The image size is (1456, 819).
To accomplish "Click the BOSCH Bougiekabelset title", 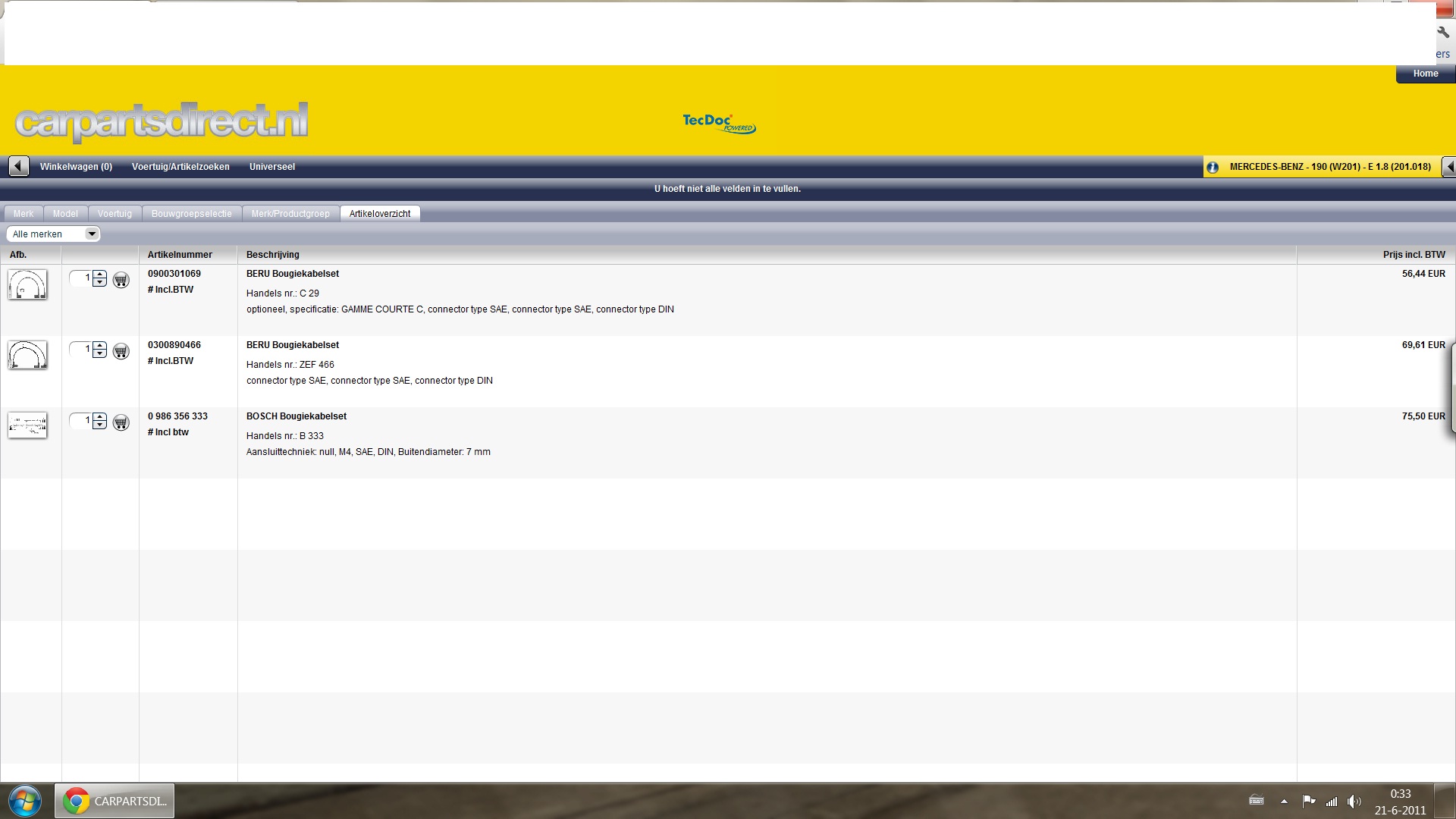I will (297, 416).
